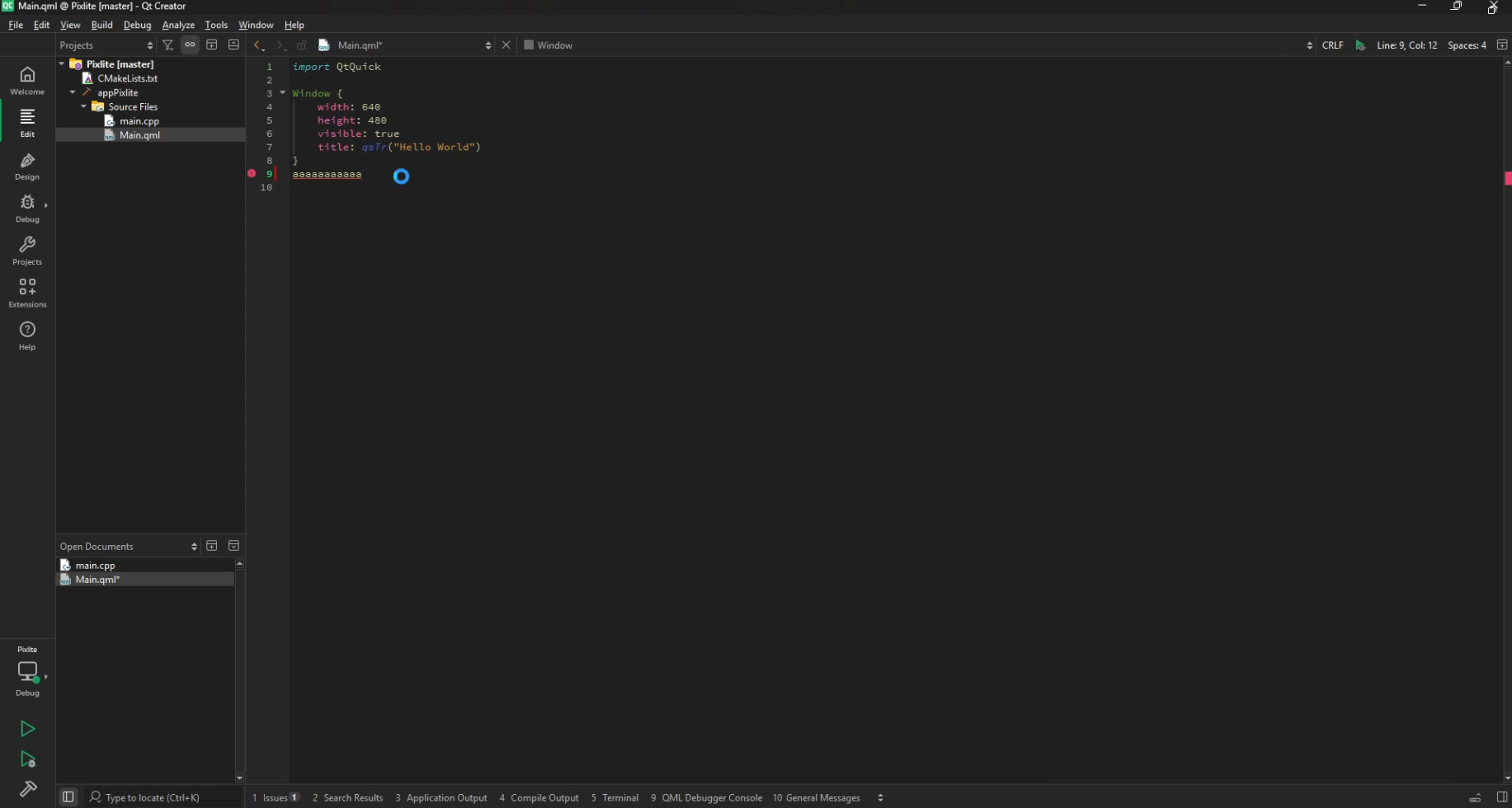Start debugging with the run-debug icon

click(27, 759)
